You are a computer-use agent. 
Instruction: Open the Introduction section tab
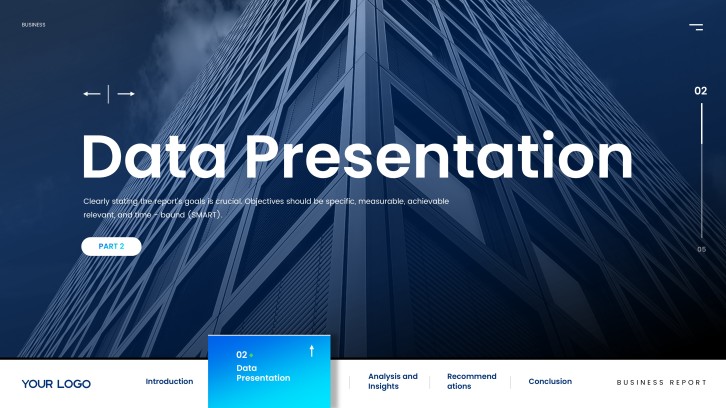(x=169, y=382)
